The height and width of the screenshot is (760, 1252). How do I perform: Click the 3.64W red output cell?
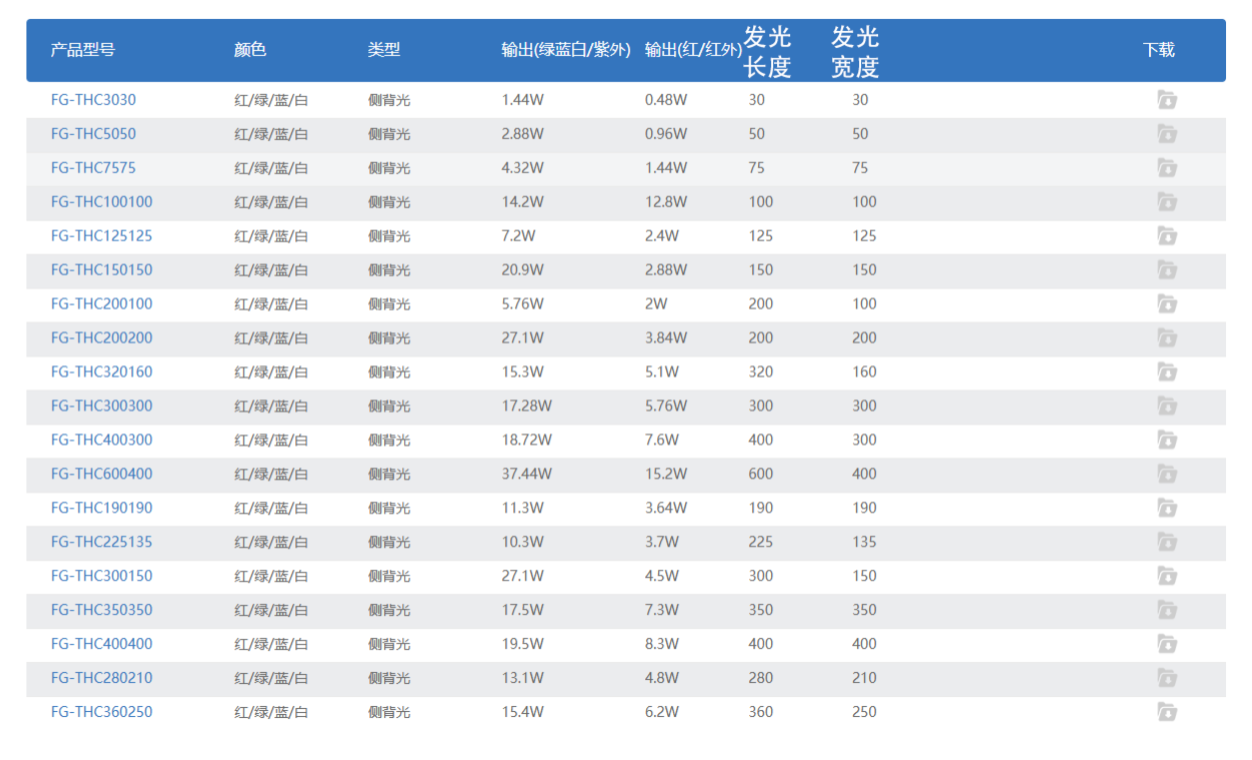tap(666, 508)
